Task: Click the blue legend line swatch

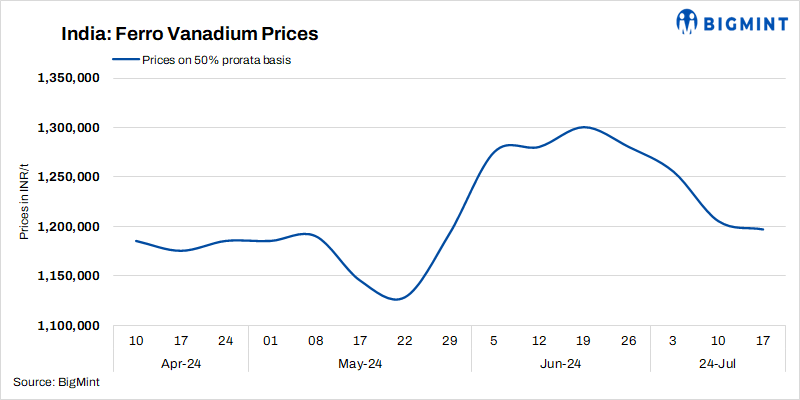Action: pyautogui.click(x=125, y=60)
